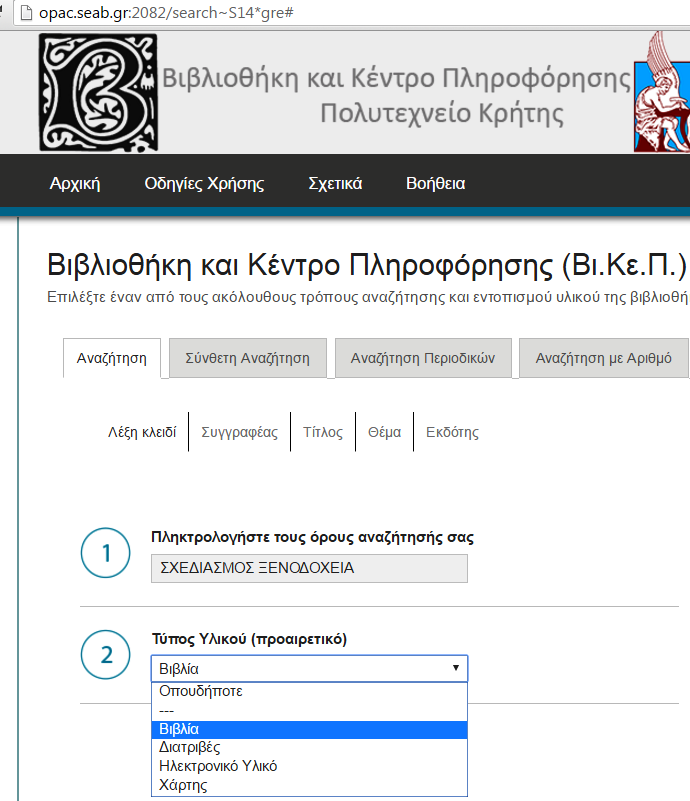The height and width of the screenshot is (801, 690).
Task: Choose Οπουδήποτε from the material type list
Action: click(x=309, y=691)
